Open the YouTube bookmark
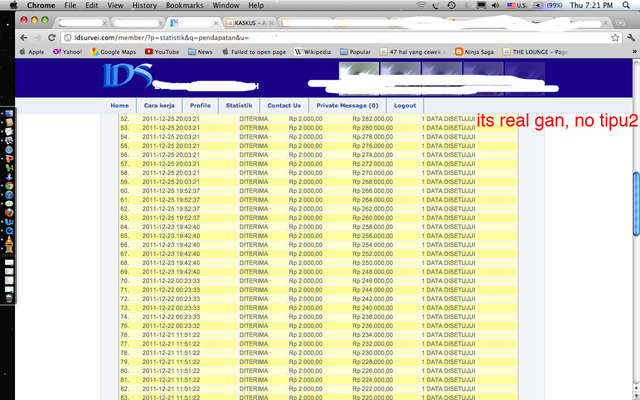 161,51
